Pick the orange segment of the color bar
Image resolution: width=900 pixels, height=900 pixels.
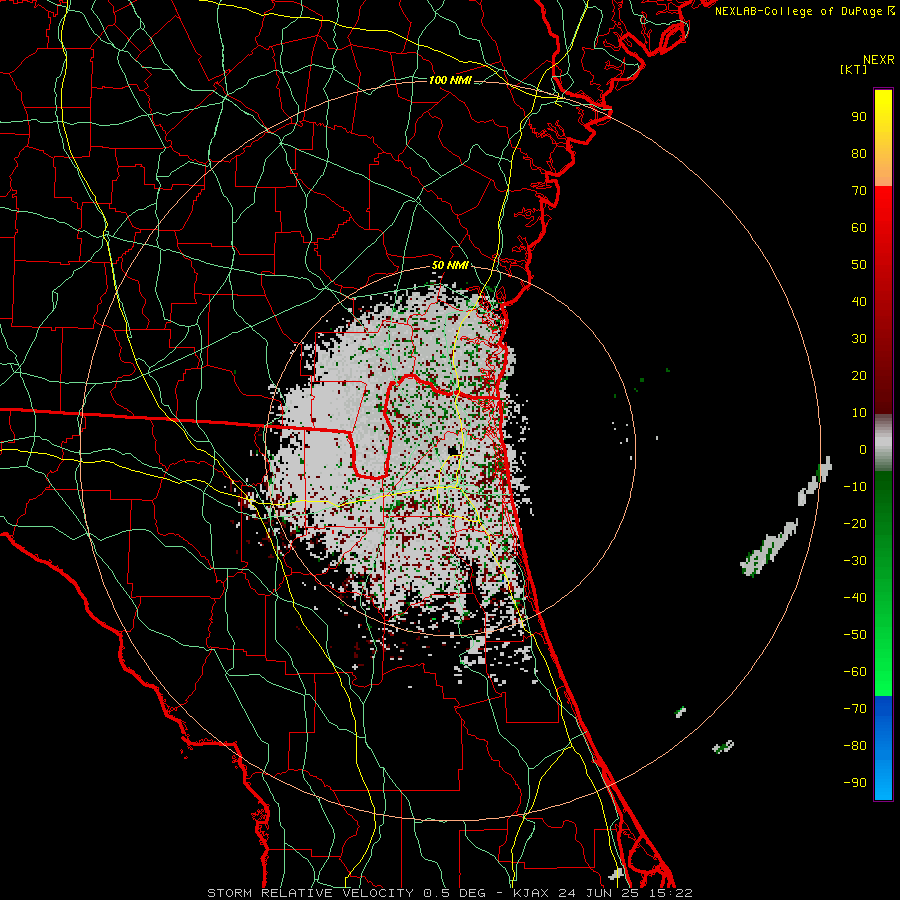(883, 169)
